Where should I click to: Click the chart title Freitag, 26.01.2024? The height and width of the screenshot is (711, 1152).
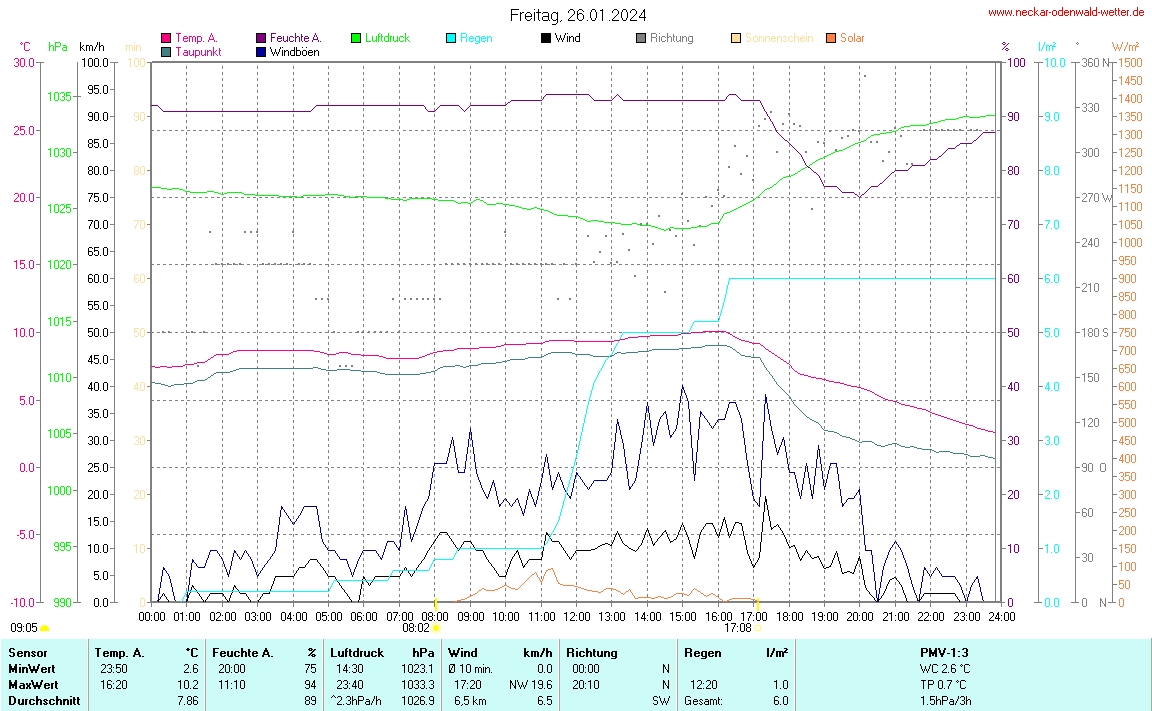pos(578,15)
